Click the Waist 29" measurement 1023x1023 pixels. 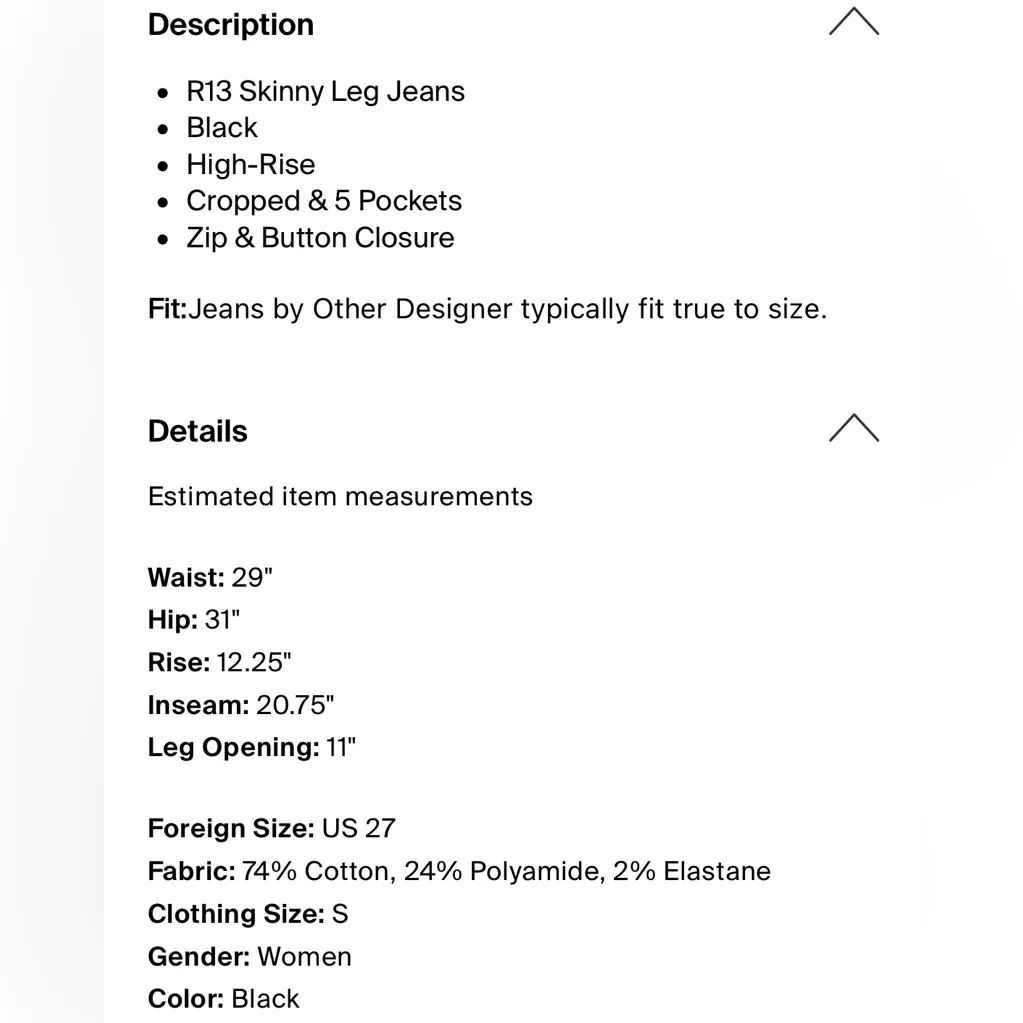click(210, 578)
